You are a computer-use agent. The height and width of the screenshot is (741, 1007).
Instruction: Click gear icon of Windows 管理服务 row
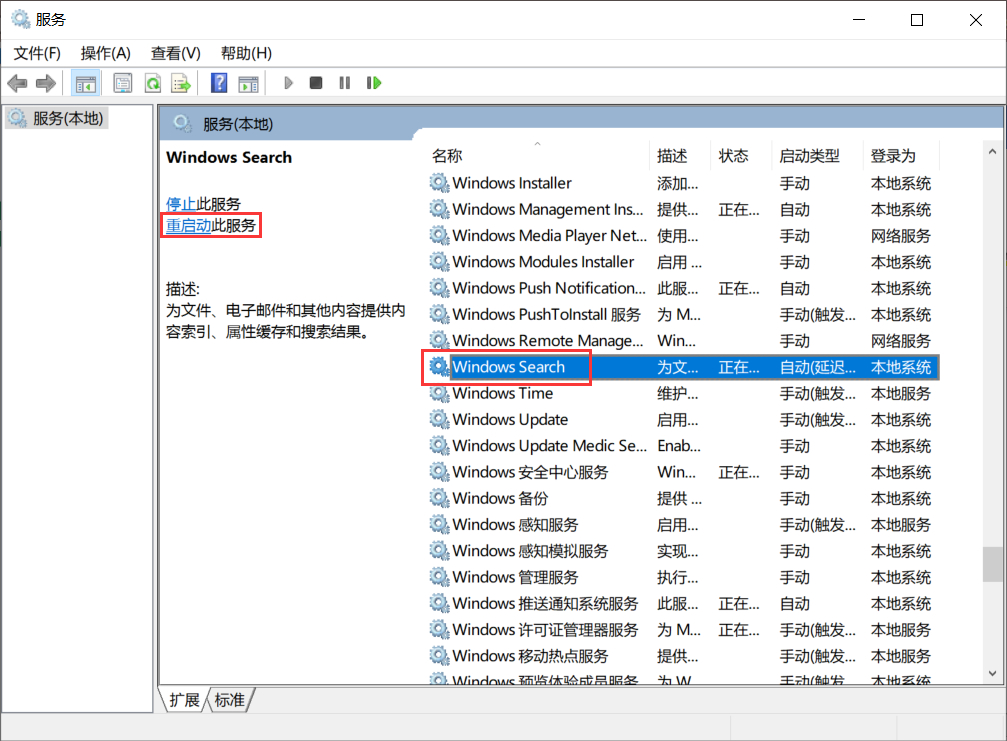point(439,577)
